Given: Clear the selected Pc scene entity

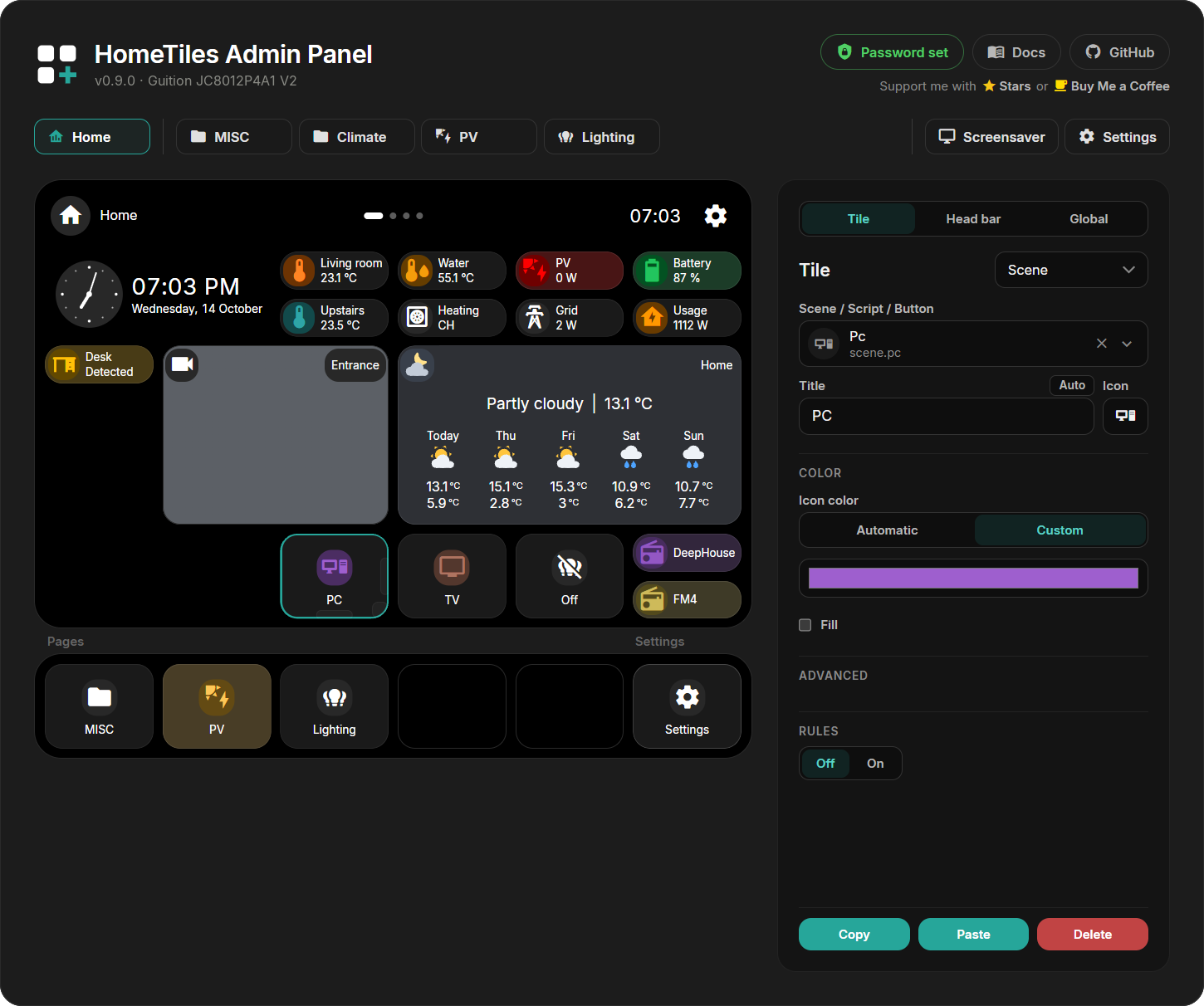Looking at the screenshot, I should coord(1102,344).
